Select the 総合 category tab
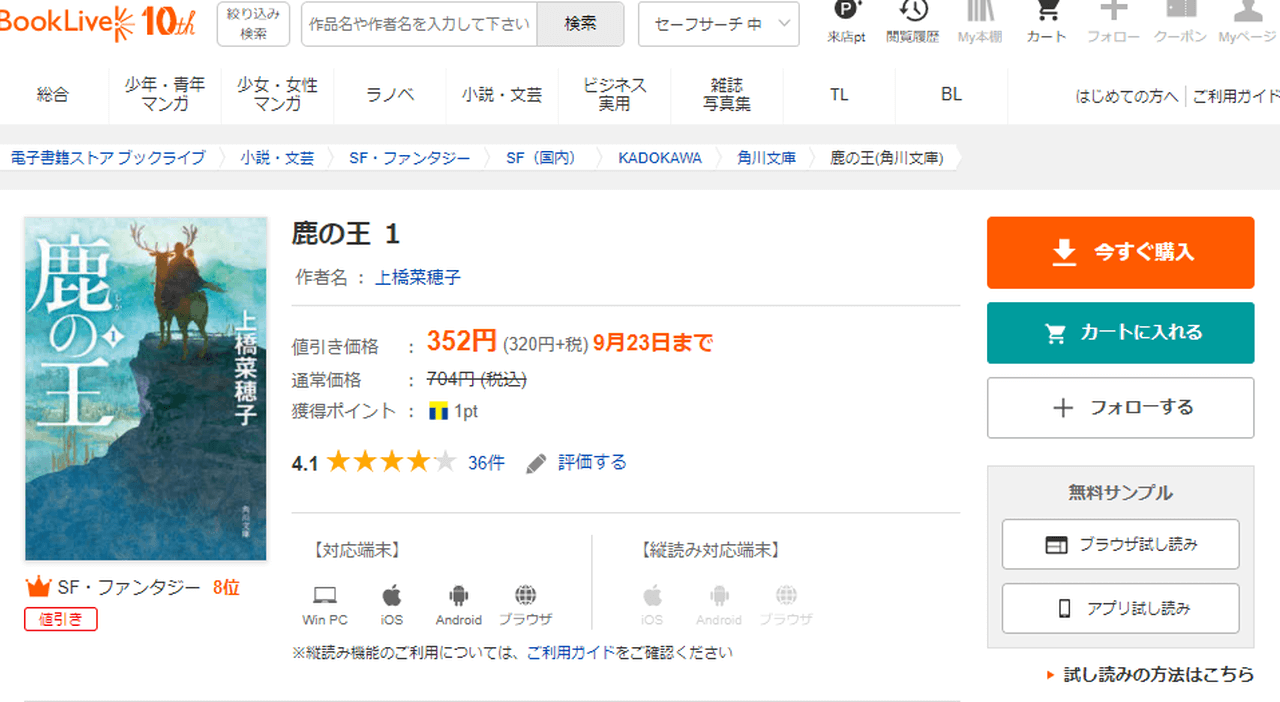Viewport: 1280px width, 702px height. pyautogui.click(x=53, y=95)
